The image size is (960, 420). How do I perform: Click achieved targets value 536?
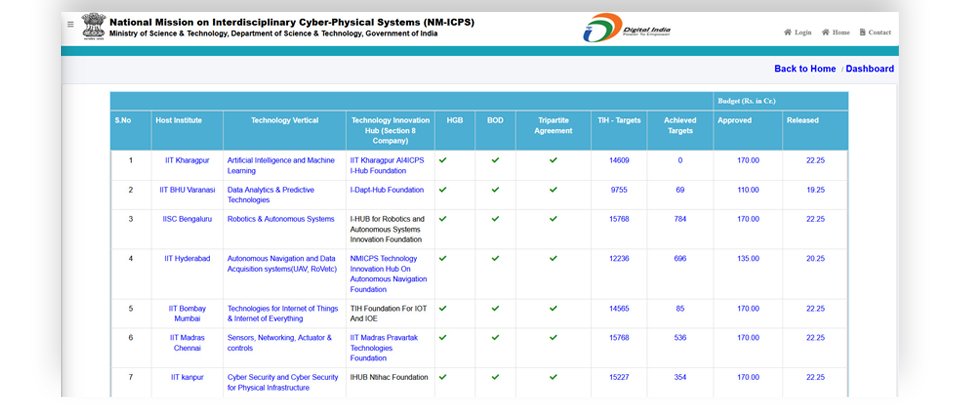click(x=680, y=337)
